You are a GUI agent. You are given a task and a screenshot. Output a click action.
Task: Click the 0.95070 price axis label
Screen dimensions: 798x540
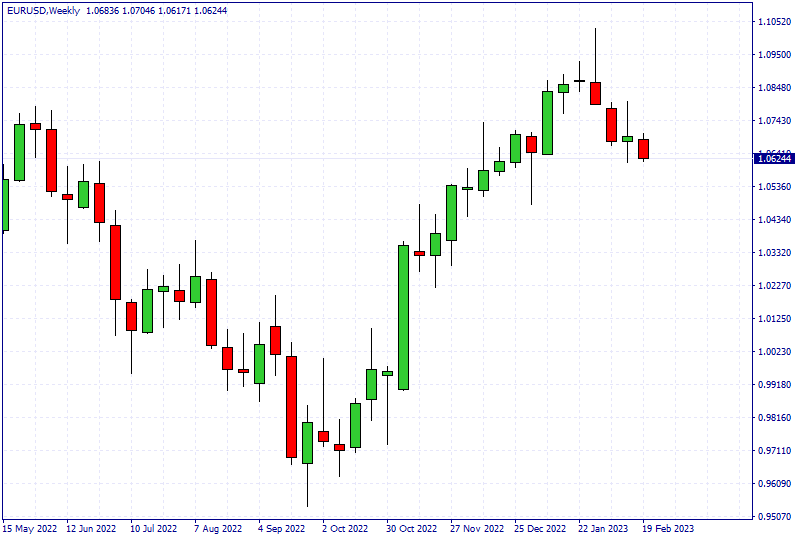[x=775, y=517]
